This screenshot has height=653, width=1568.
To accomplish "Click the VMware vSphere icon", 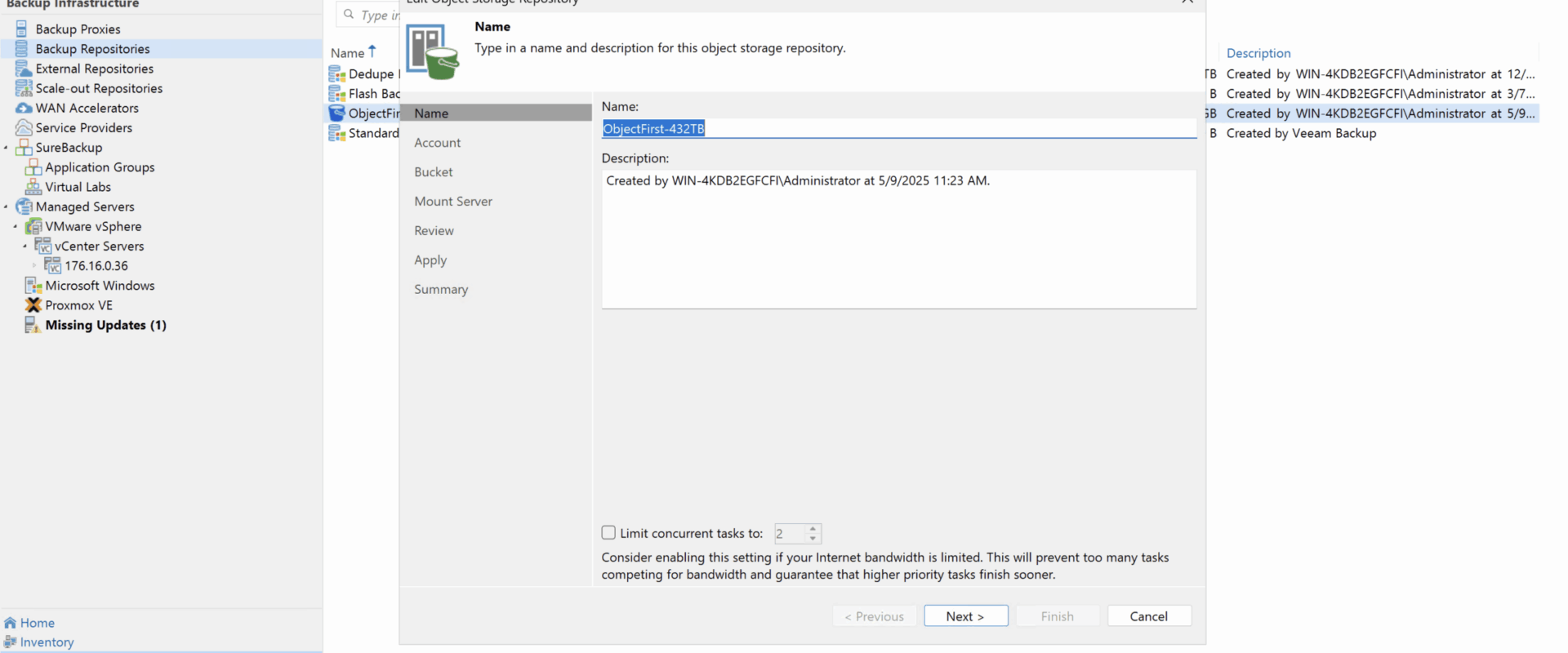I will coord(33,226).
